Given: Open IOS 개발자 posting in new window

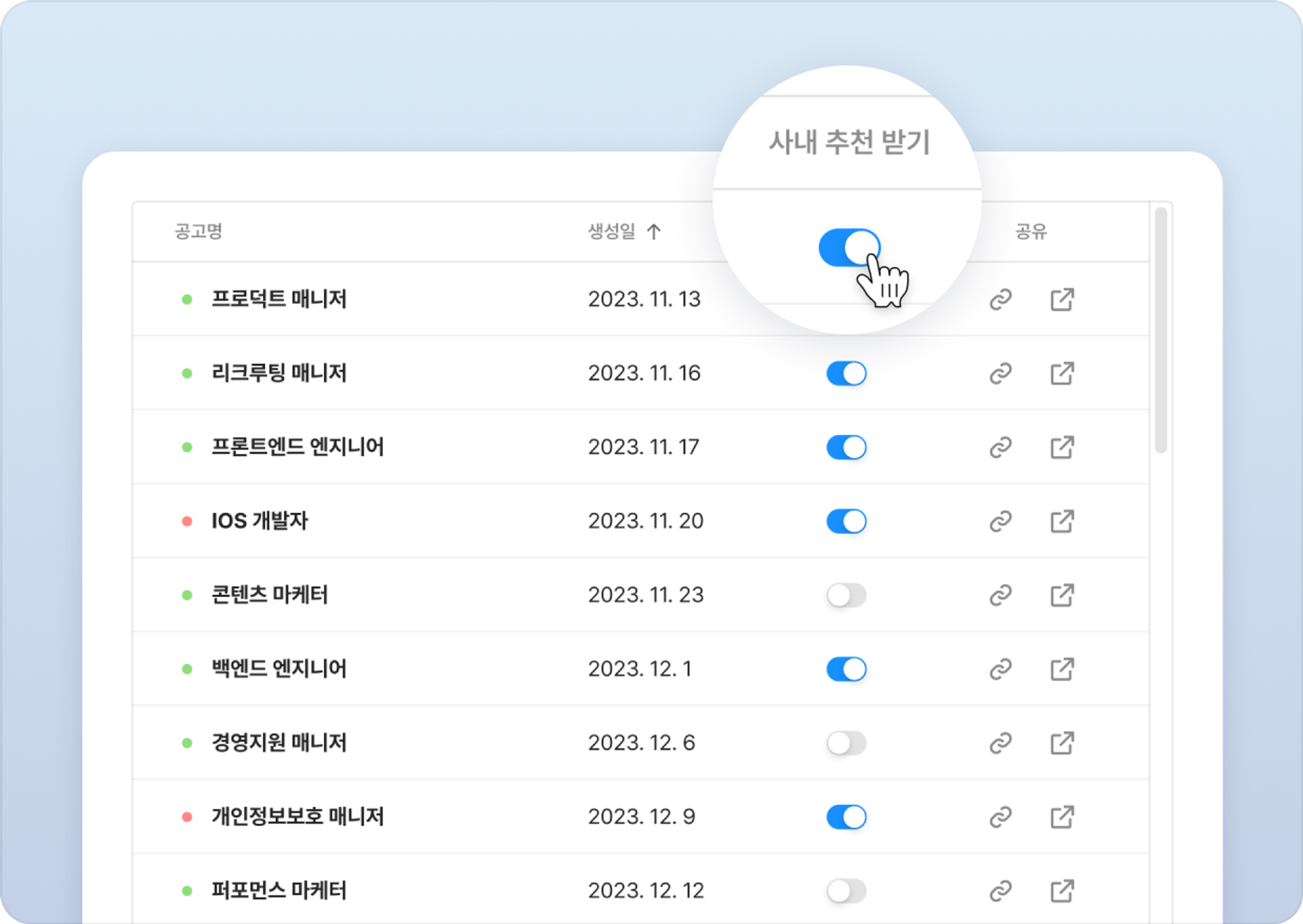Looking at the screenshot, I should point(1062,521).
